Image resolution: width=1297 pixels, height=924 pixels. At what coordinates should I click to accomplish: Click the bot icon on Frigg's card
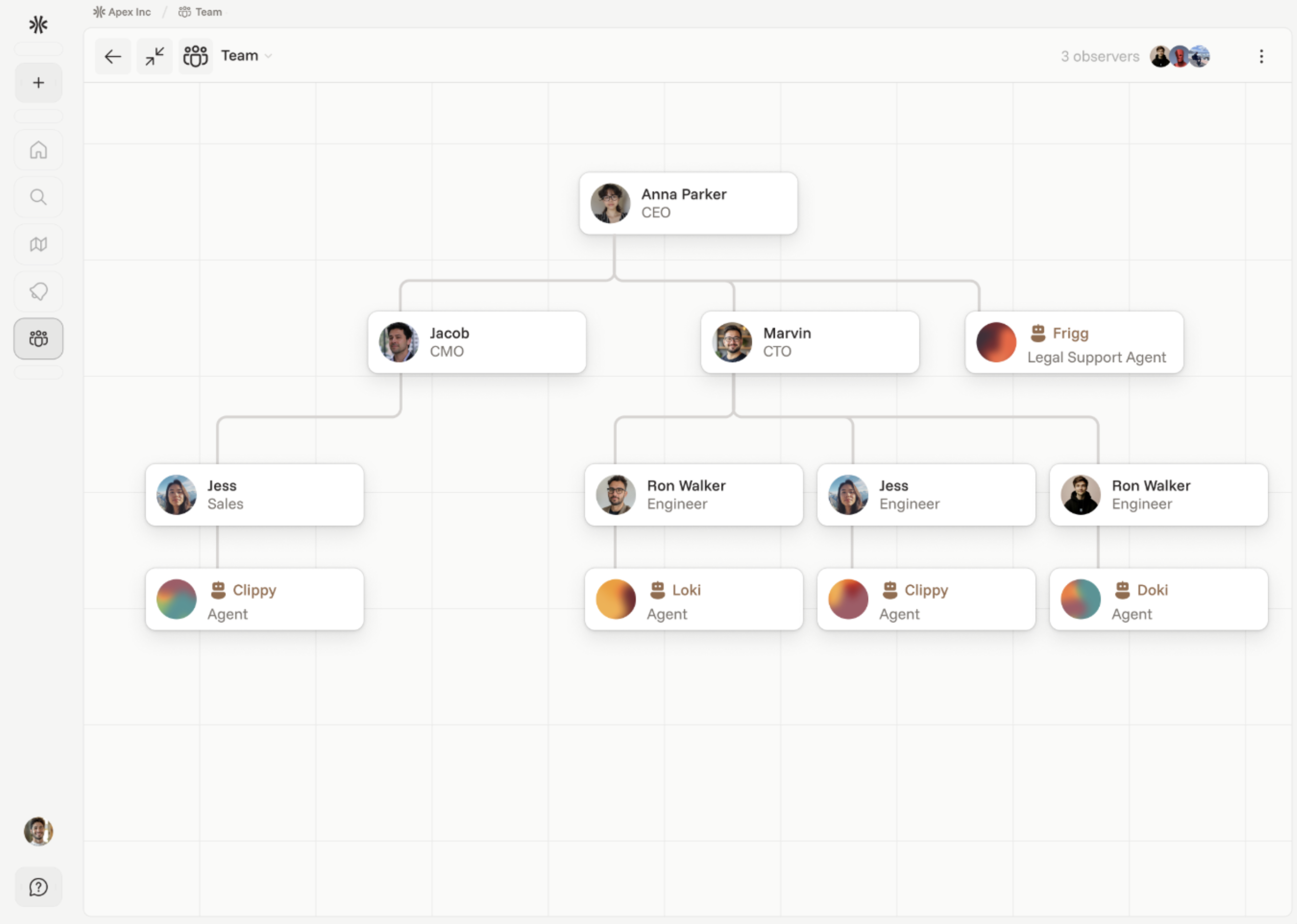click(x=1039, y=333)
